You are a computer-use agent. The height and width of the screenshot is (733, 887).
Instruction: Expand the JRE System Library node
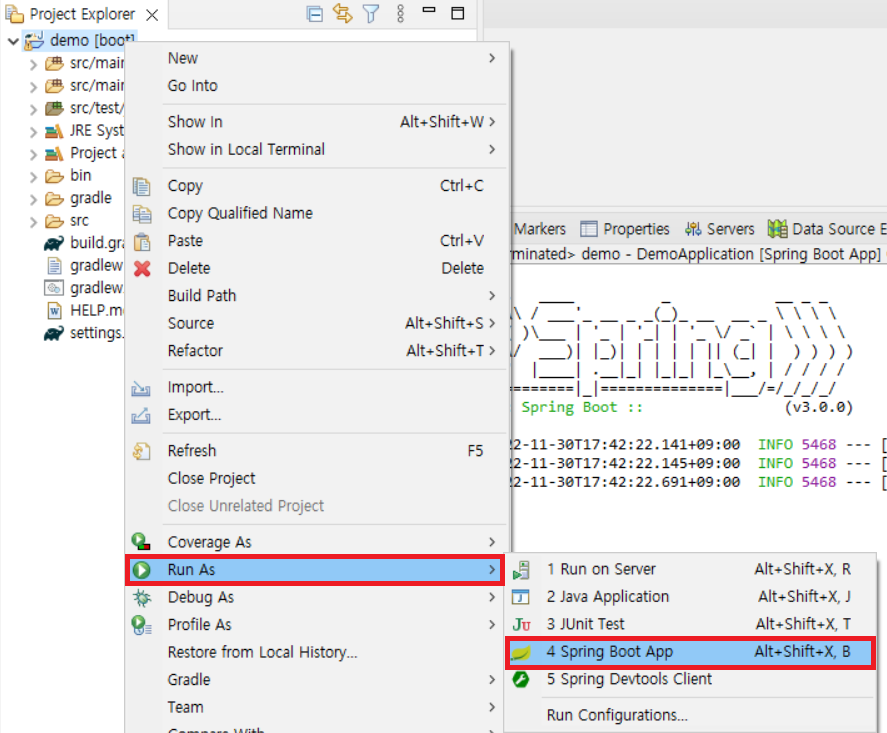coord(33,132)
